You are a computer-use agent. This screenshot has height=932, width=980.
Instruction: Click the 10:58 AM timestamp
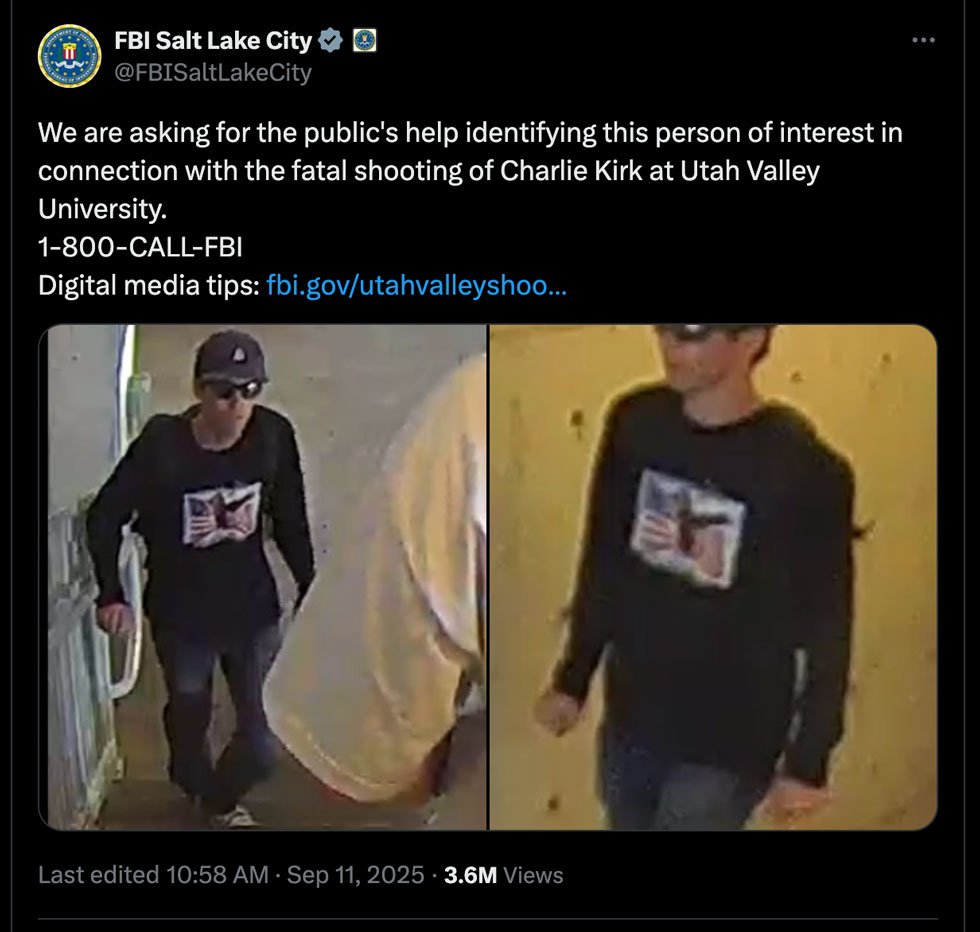point(218,875)
